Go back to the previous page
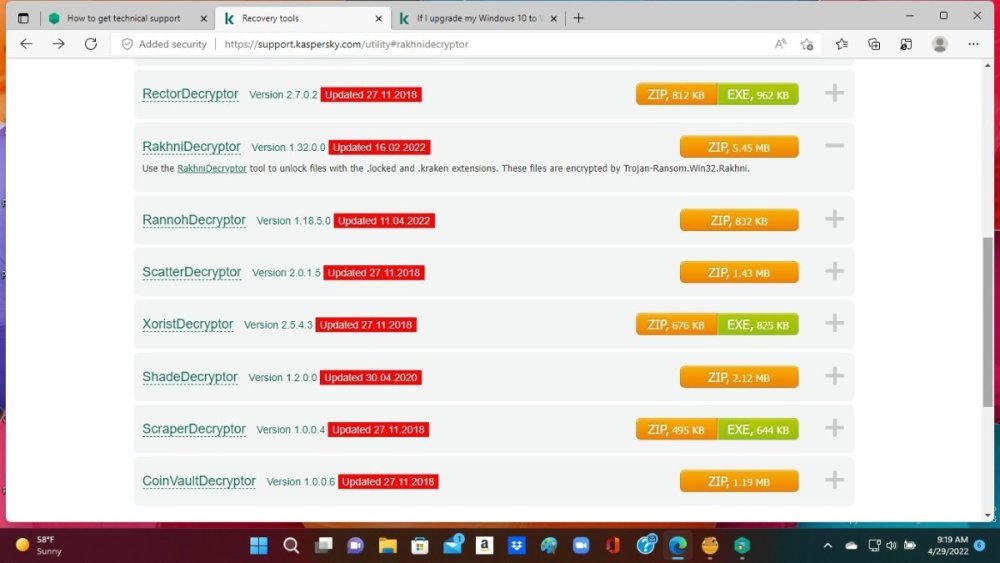Viewport: 1000px width, 563px height. pos(26,44)
